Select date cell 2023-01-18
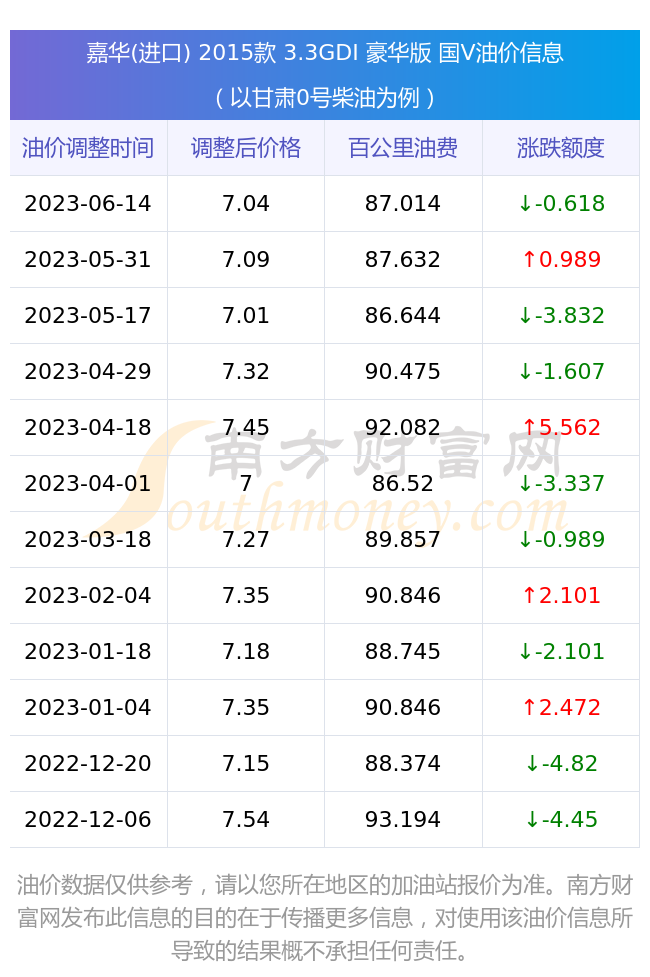Viewport: 650px width, 977px height. coord(88,652)
